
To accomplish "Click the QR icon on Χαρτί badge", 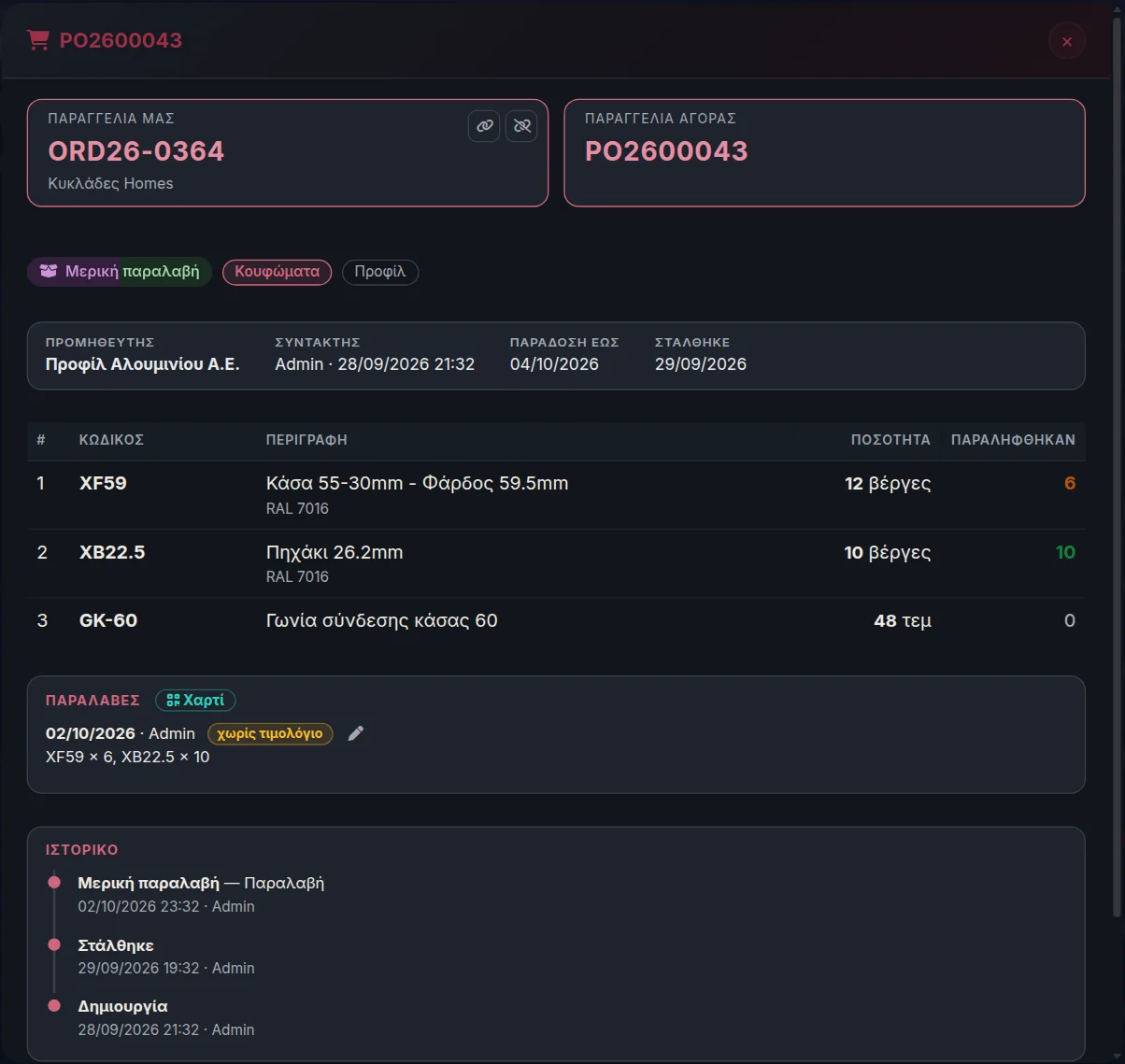I will 173,700.
